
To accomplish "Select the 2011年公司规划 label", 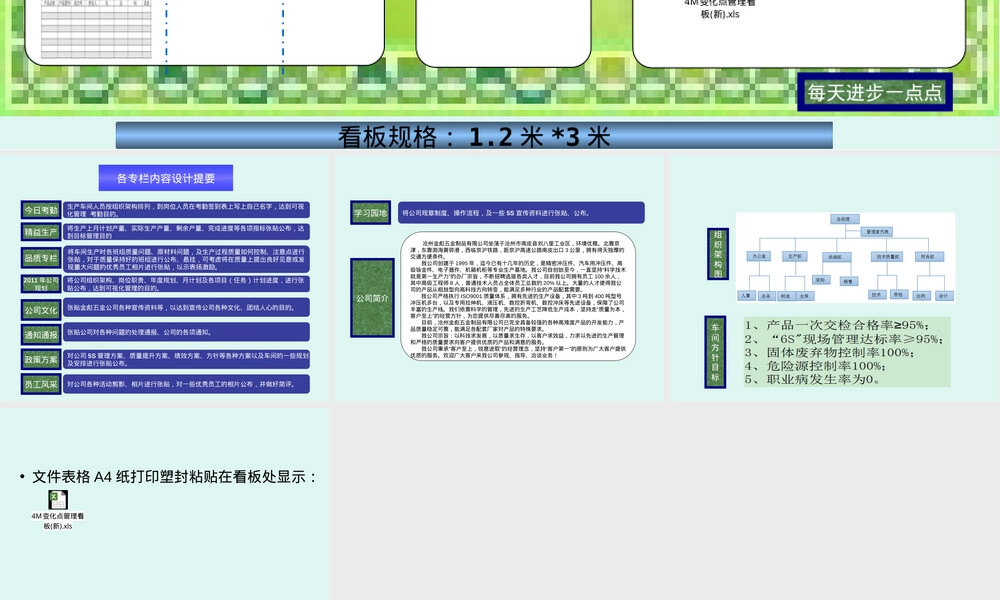I will coord(41,284).
